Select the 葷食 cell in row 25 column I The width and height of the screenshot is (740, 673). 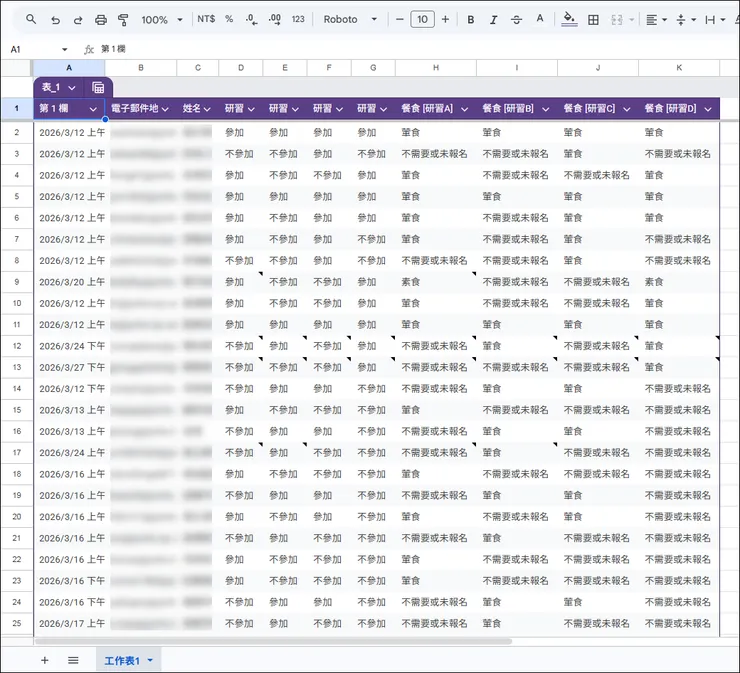[x=517, y=623]
